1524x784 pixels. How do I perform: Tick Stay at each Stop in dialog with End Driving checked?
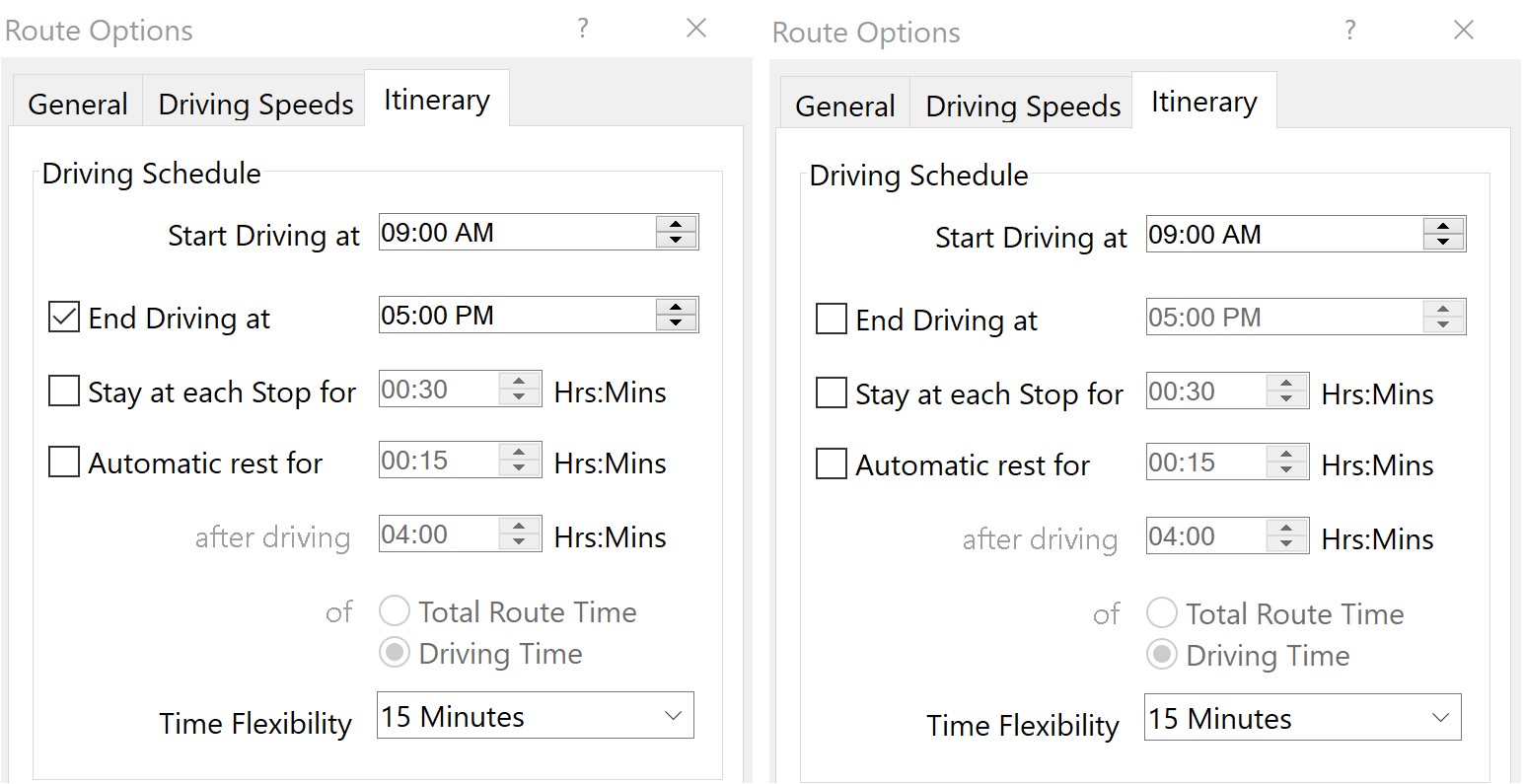(64, 392)
